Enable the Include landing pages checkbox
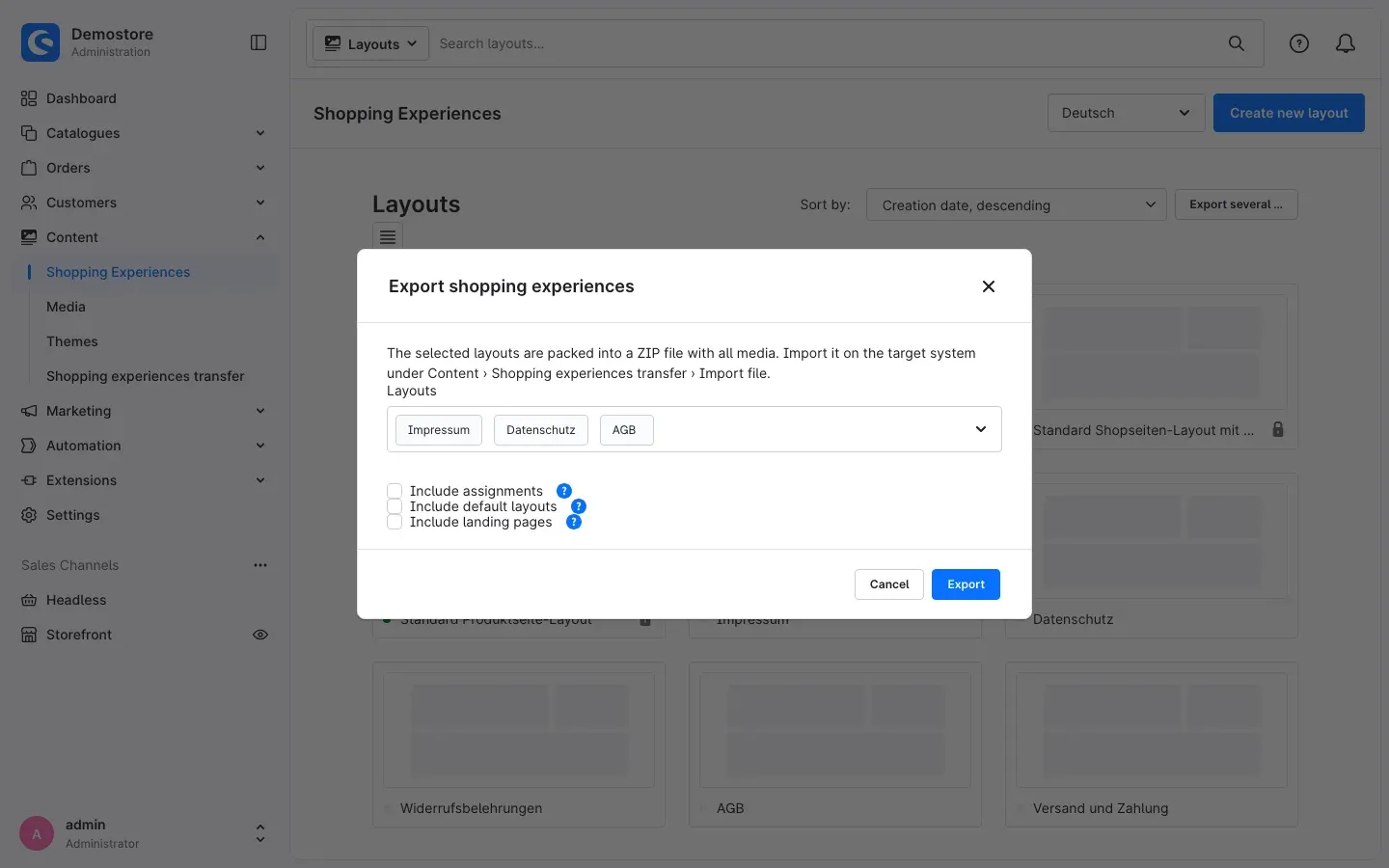The image size is (1389, 868). click(x=395, y=522)
